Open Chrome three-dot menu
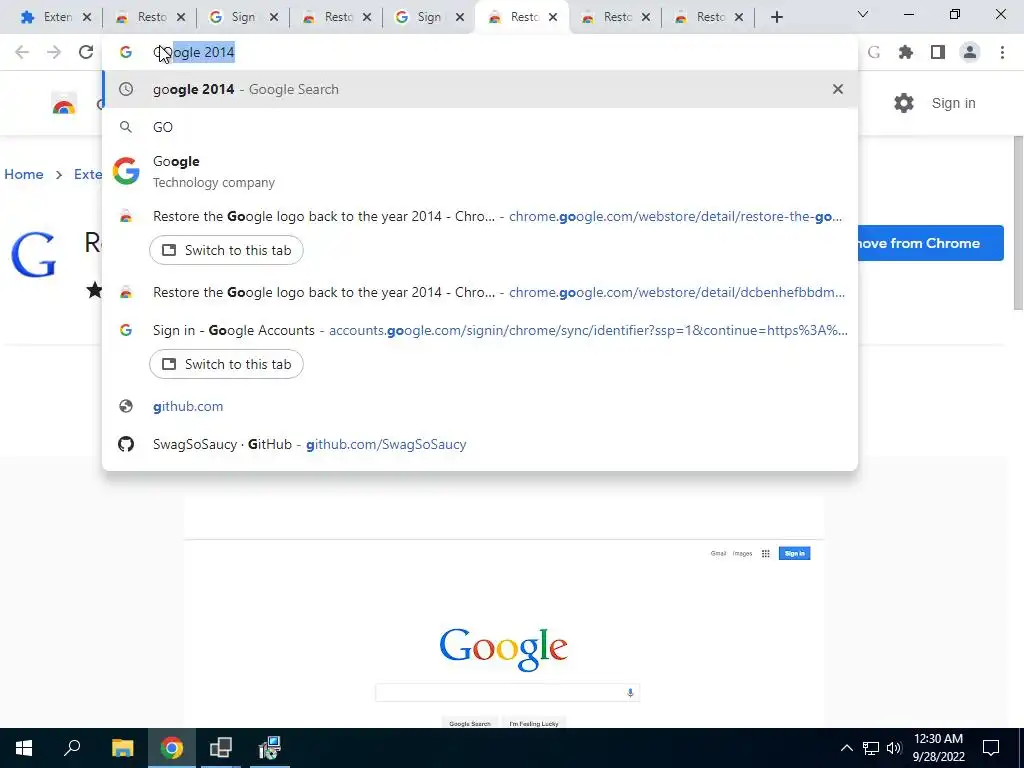 [x=1002, y=52]
